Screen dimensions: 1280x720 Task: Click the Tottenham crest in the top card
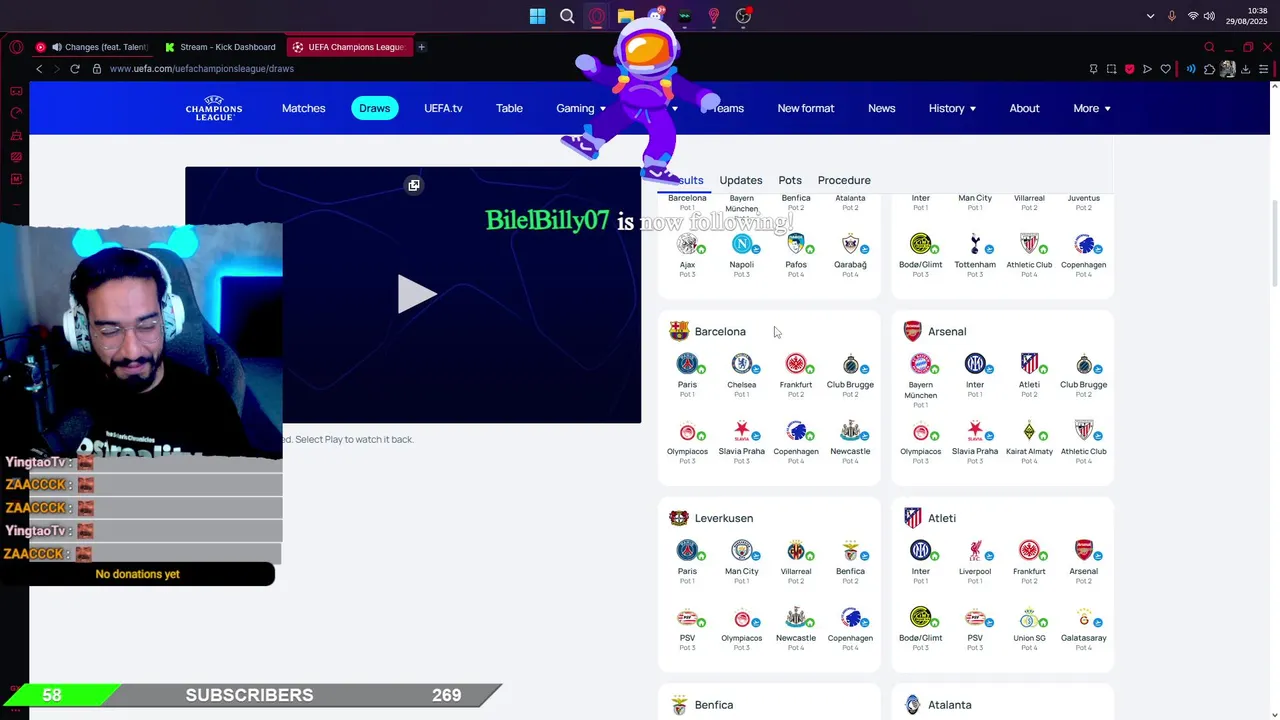click(975, 244)
